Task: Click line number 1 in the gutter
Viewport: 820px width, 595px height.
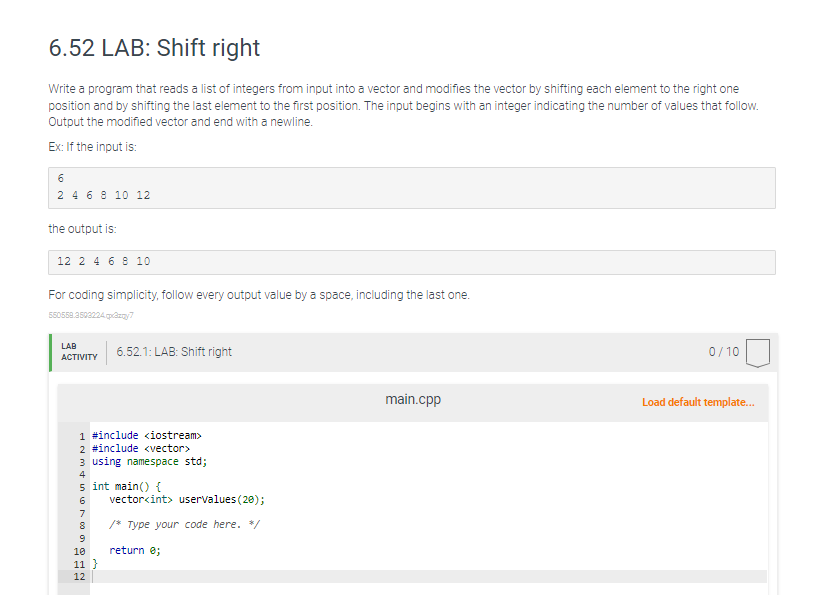Action: 81,435
